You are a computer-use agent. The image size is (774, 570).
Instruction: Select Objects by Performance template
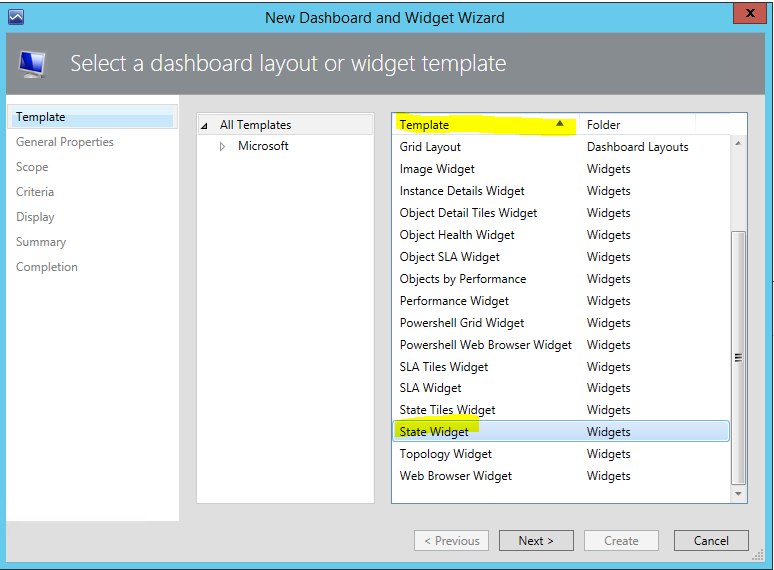point(561,279)
